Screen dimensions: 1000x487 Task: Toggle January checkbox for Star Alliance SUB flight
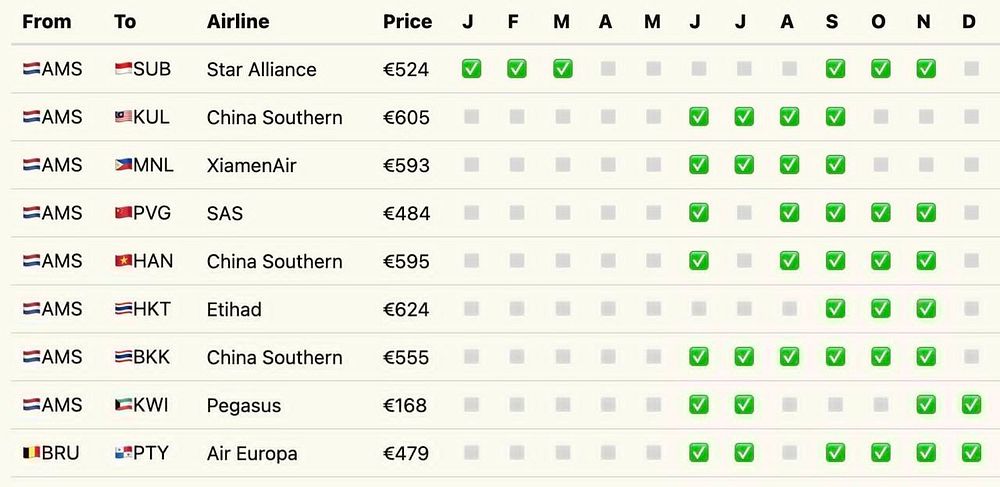(471, 69)
